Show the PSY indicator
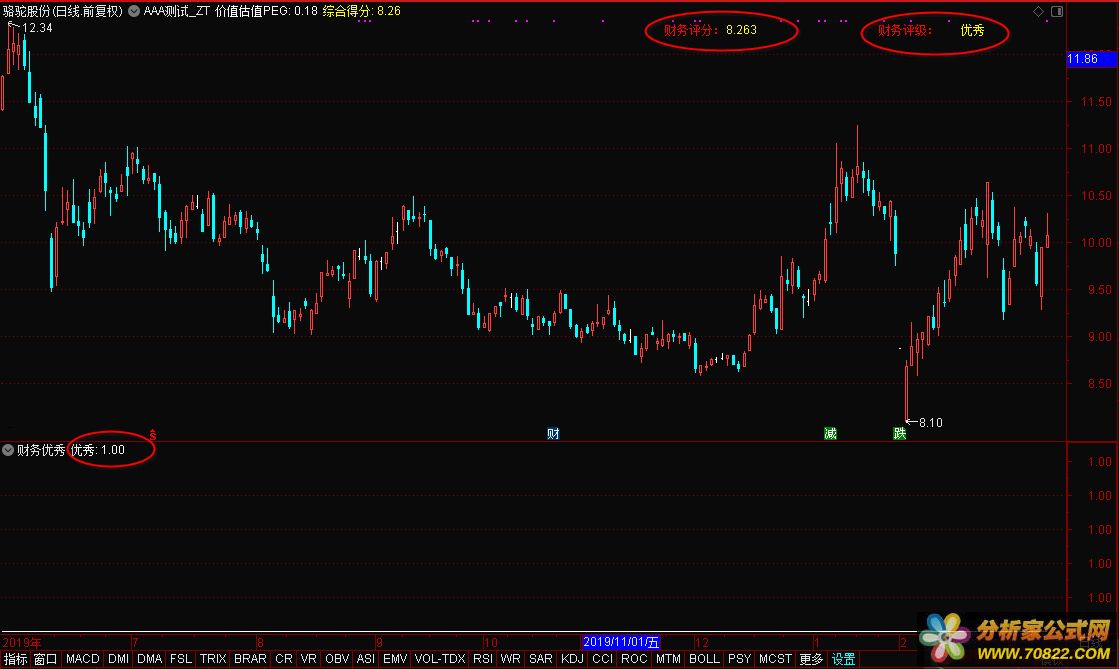Screen dimensions: 1119x669 pyautogui.click(x=739, y=659)
